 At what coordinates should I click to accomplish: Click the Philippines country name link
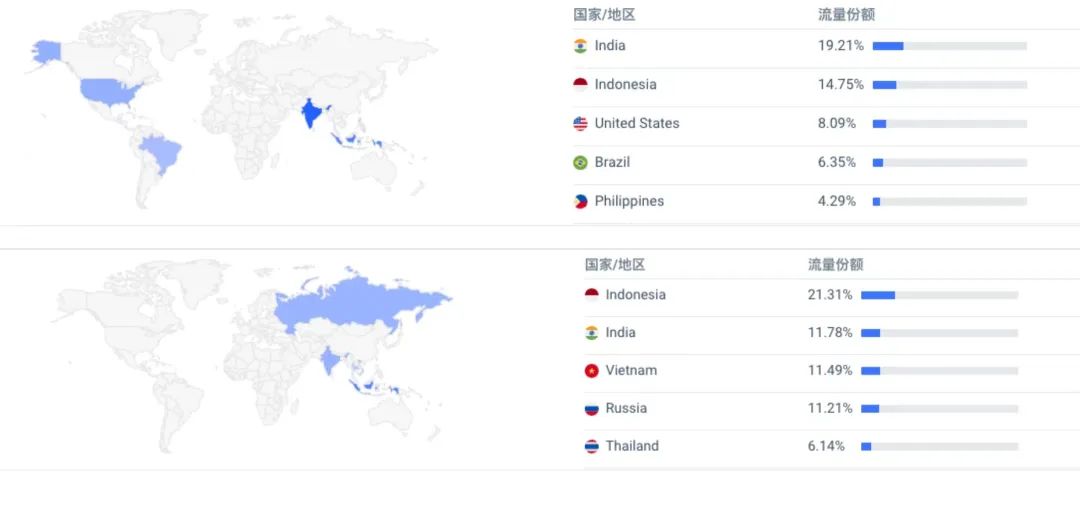[x=629, y=201]
